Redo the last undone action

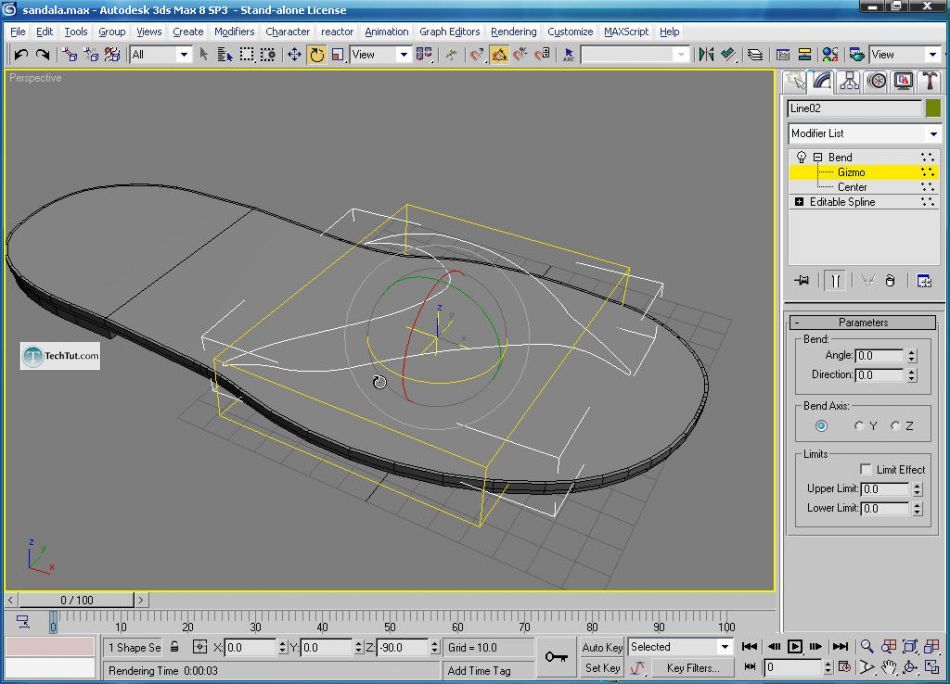point(42,55)
